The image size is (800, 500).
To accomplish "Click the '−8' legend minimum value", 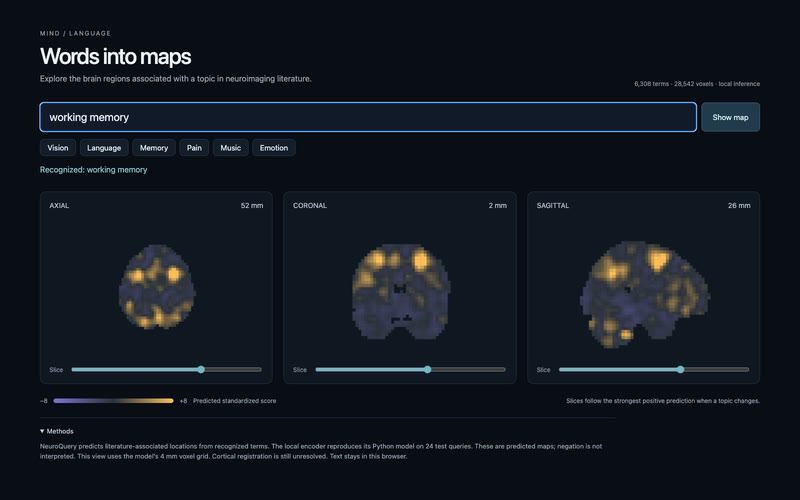I will tap(44, 401).
